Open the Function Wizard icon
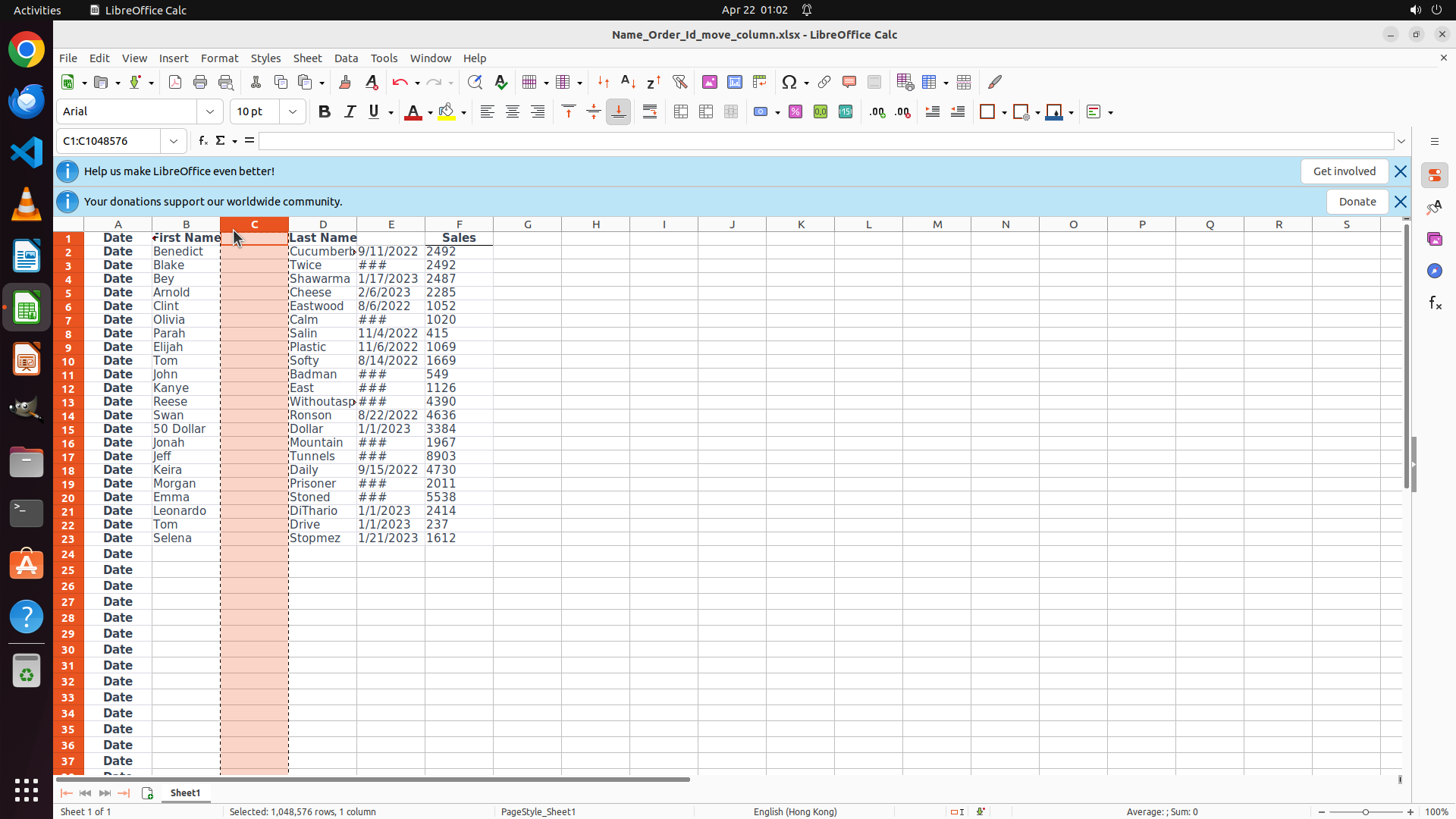 (202, 141)
